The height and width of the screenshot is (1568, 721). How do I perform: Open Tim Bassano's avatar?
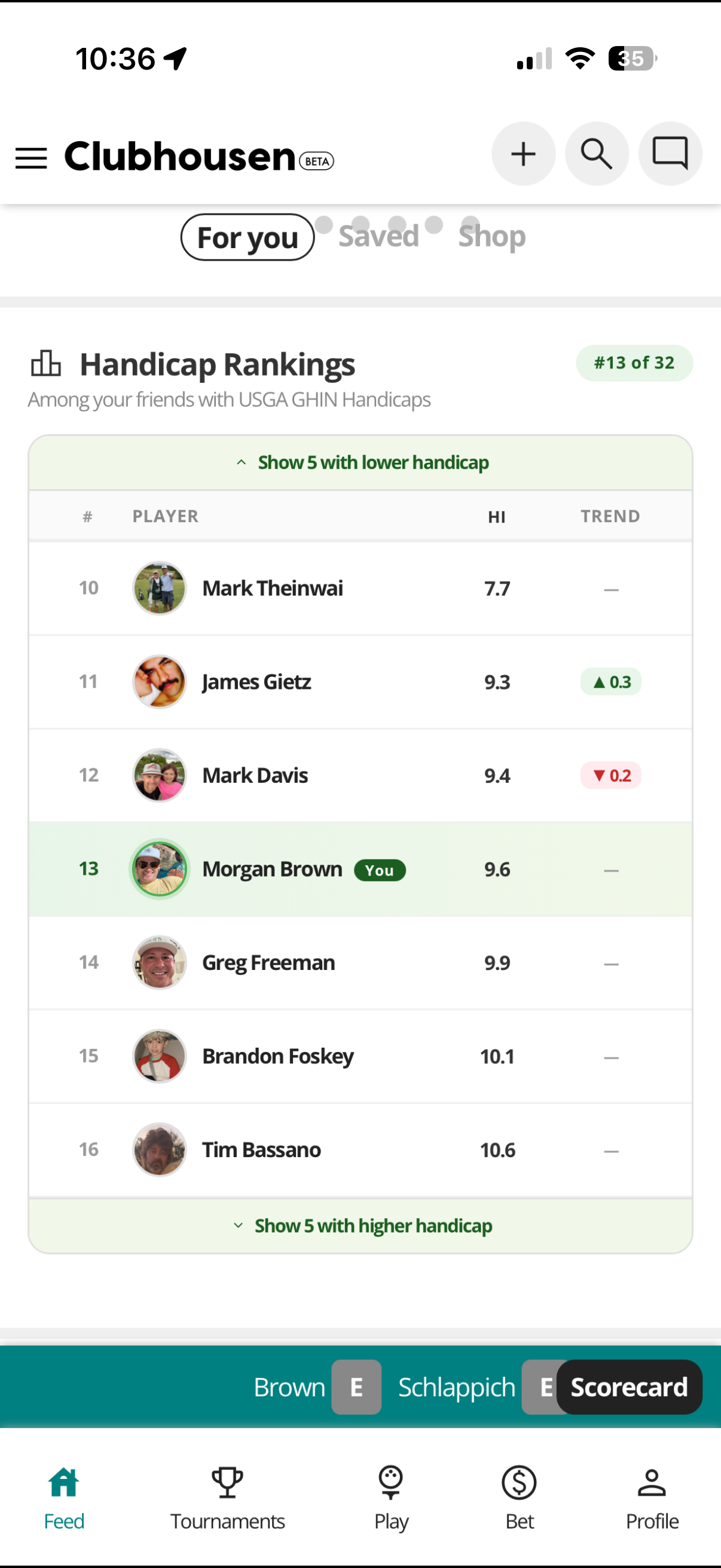pos(160,1149)
